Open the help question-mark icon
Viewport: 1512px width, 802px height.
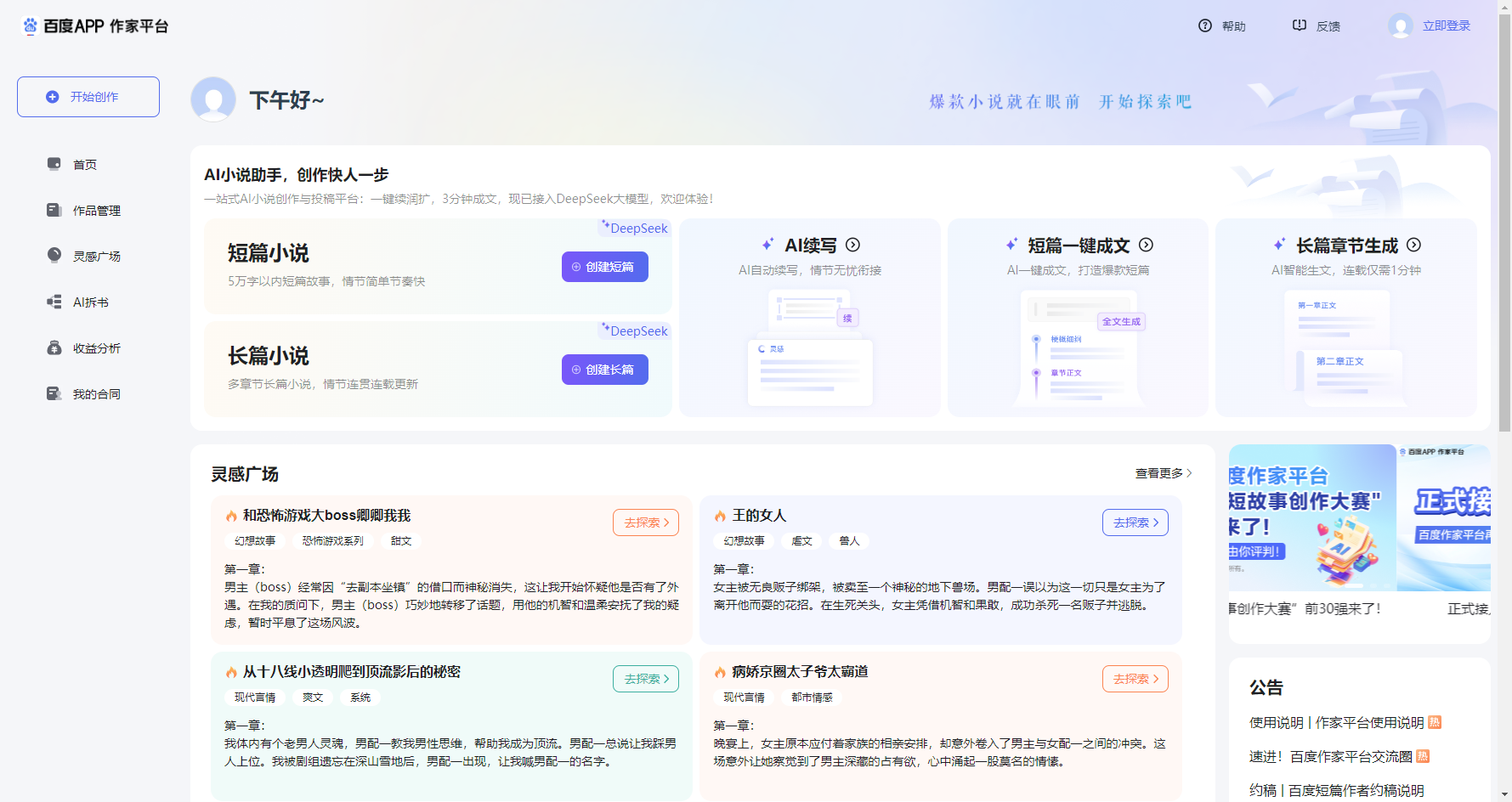[1205, 25]
